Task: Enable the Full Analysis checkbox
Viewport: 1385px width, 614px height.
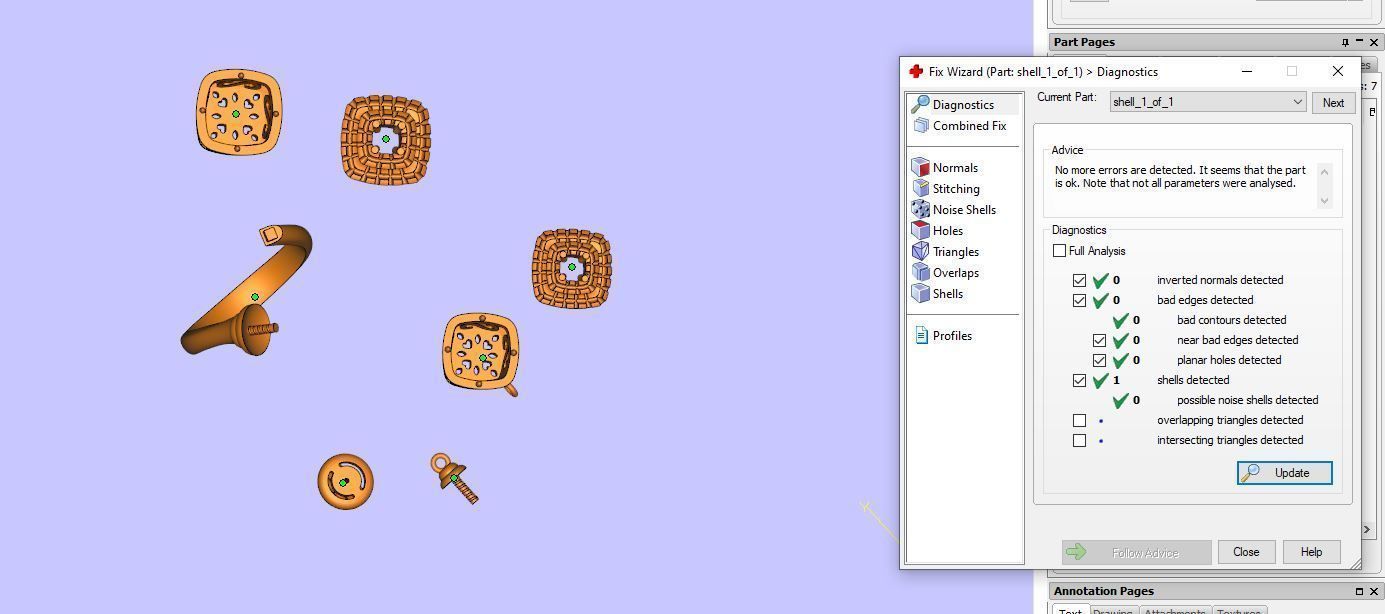Action: (x=1059, y=251)
